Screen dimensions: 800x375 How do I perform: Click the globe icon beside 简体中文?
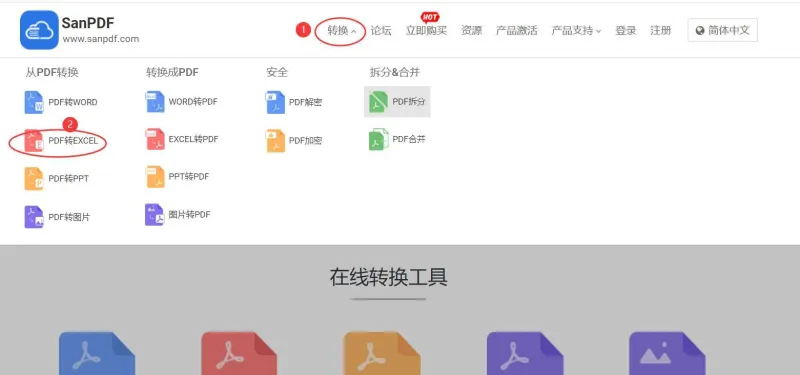[x=699, y=30]
